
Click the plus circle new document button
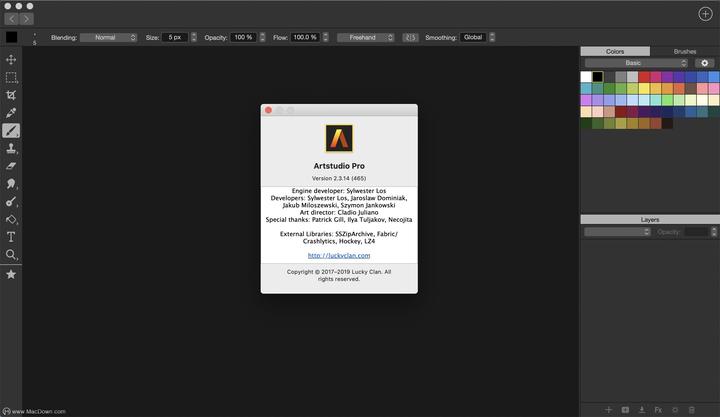pos(705,14)
